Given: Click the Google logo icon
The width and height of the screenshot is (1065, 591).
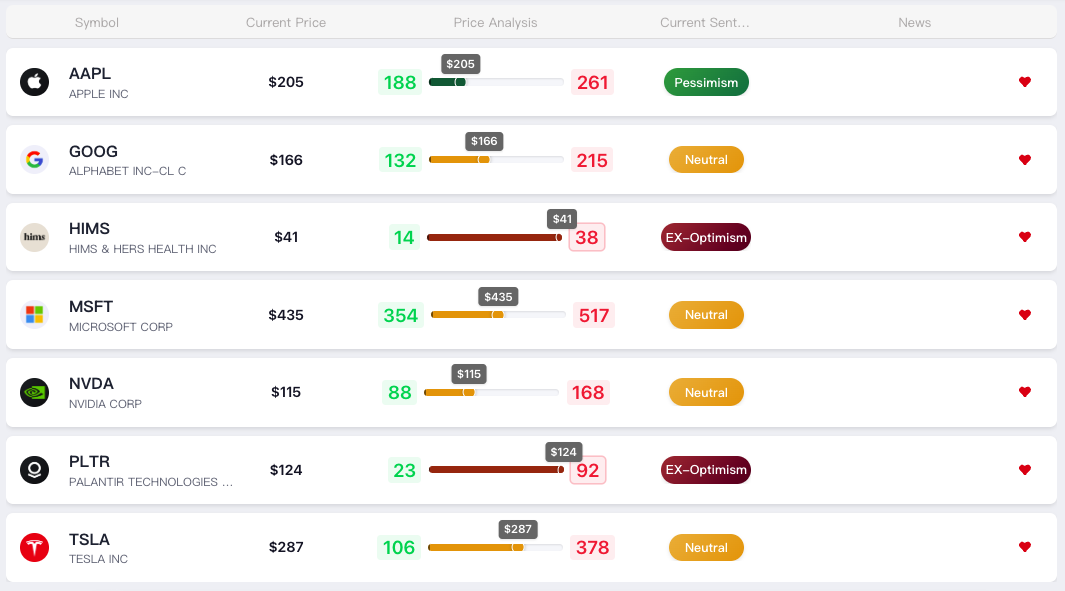Looking at the screenshot, I should [x=34, y=160].
